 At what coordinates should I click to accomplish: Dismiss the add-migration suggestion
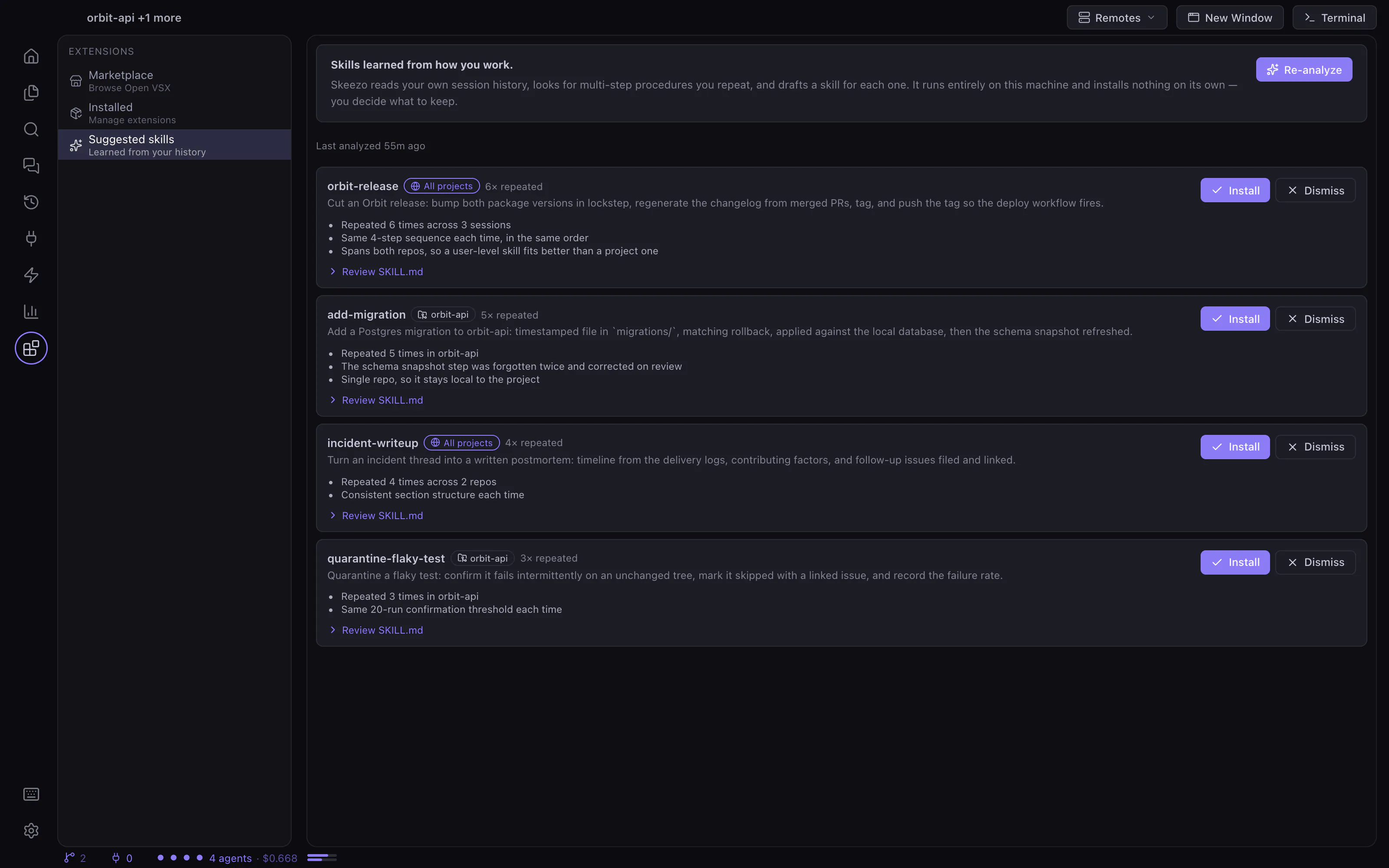point(1315,319)
